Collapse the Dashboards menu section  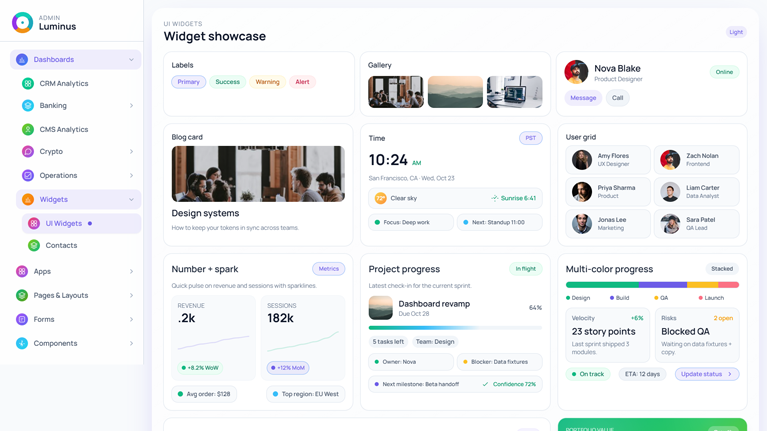tap(131, 60)
